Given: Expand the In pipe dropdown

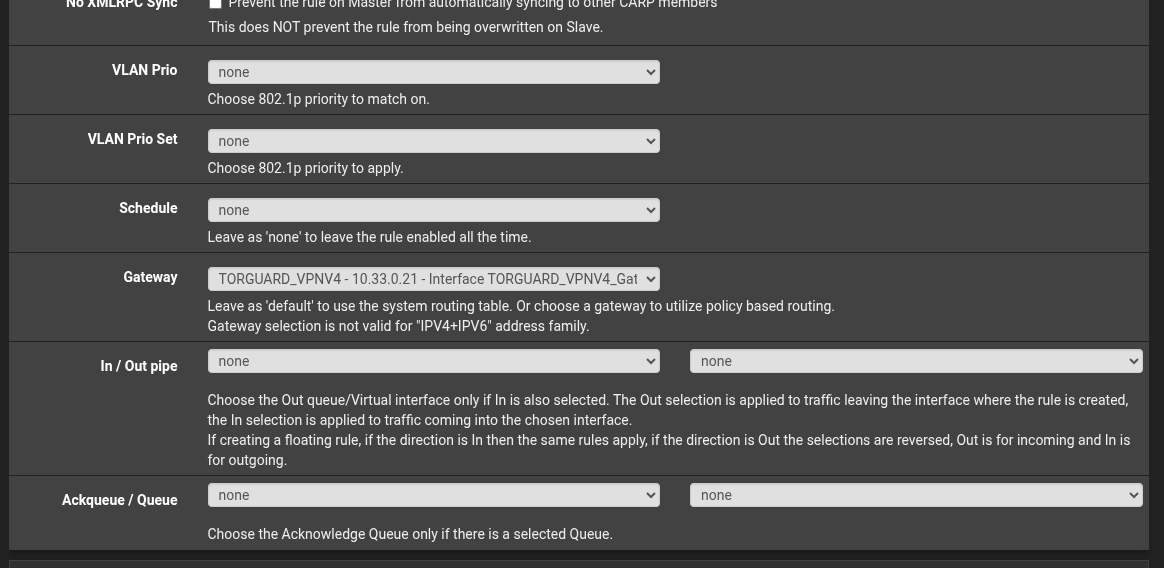Looking at the screenshot, I should point(433,361).
